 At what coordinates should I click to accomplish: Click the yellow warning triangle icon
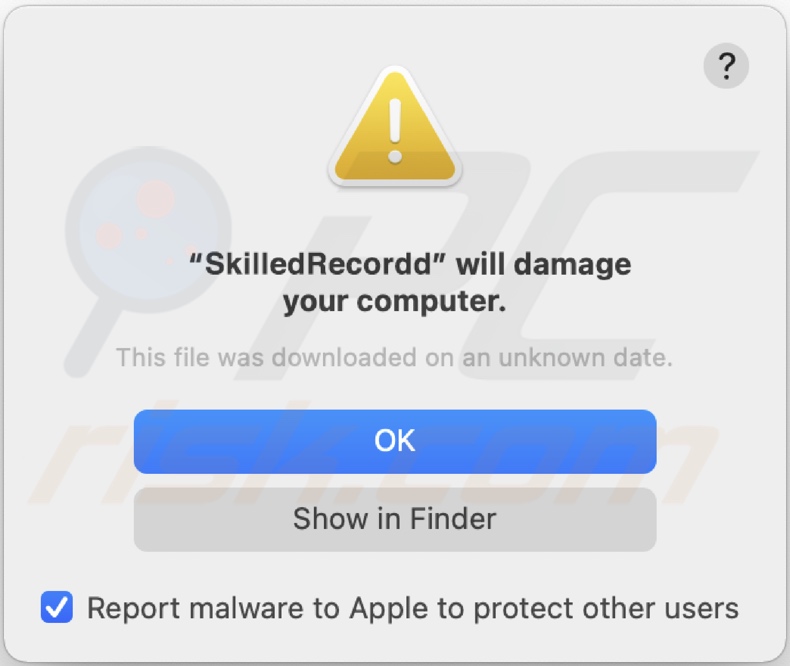(395, 131)
